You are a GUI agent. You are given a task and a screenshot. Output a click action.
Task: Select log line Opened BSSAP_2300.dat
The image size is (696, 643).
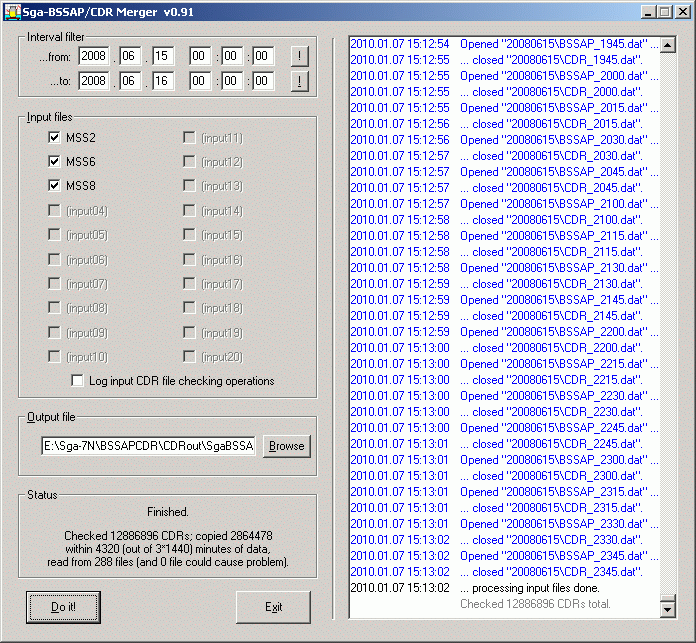point(504,460)
